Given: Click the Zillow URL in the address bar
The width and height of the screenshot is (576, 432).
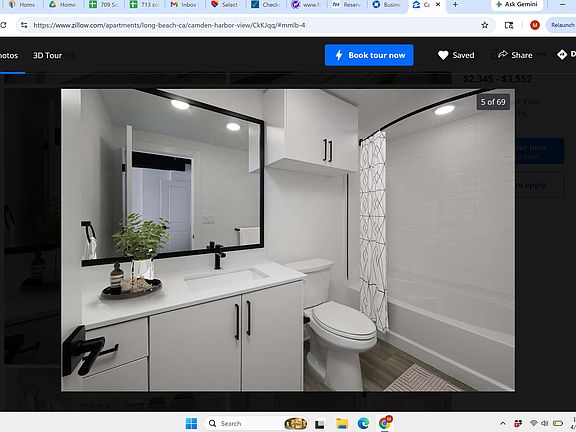Looking at the screenshot, I should click(x=169, y=25).
